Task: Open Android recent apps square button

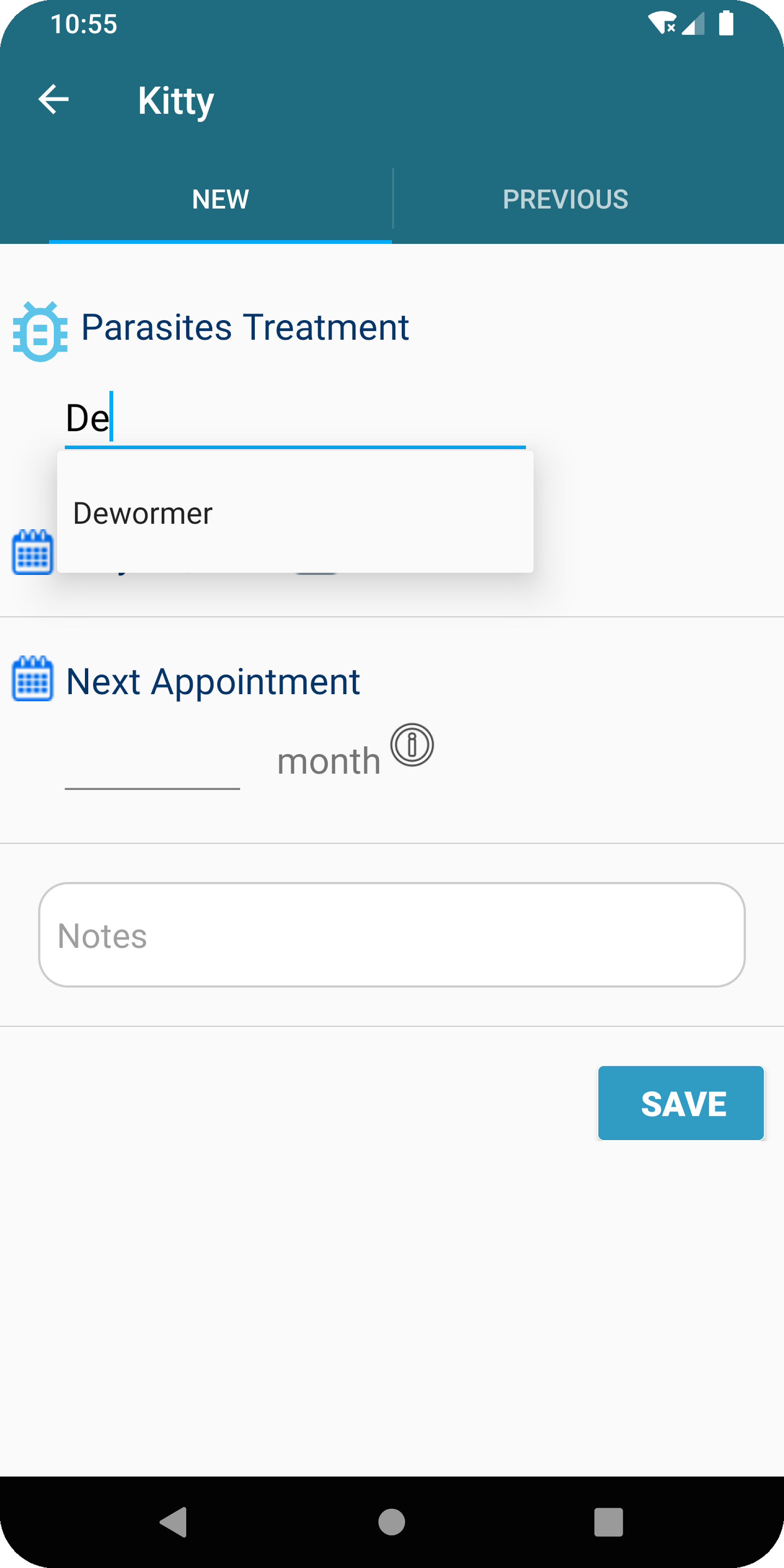Action: click(608, 1522)
